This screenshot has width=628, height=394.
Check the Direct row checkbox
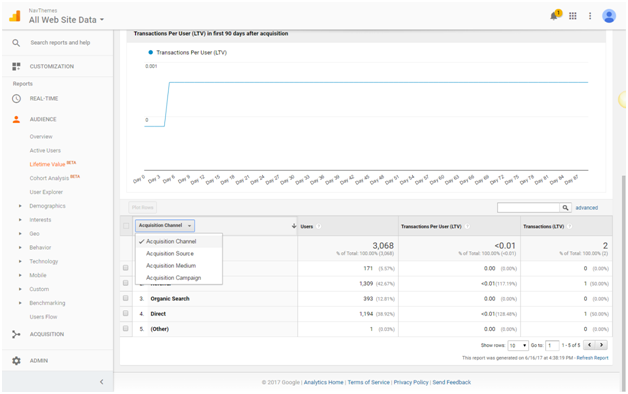click(x=126, y=314)
